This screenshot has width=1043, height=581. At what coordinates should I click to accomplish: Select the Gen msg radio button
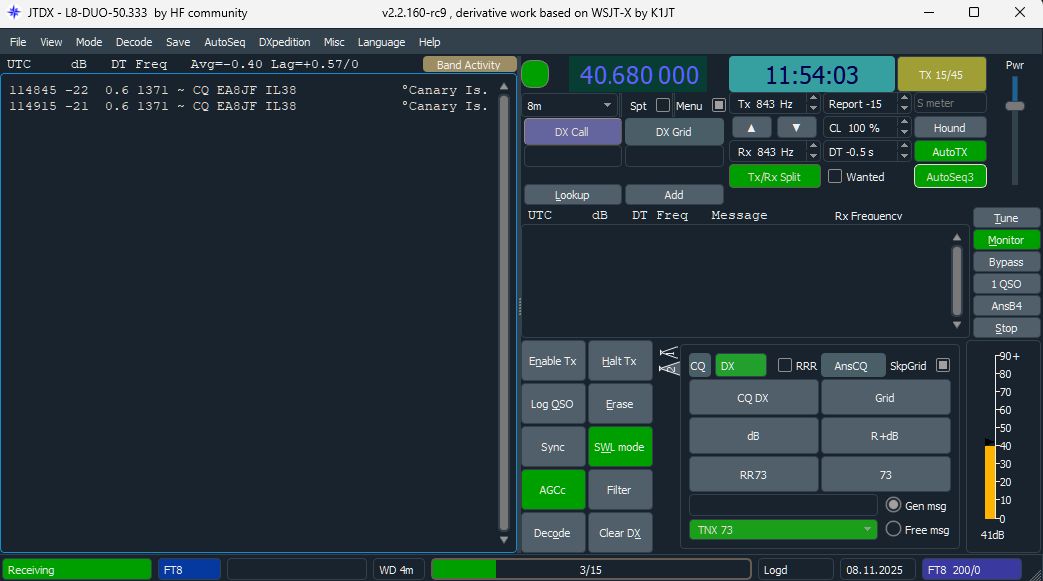[x=893, y=505]
